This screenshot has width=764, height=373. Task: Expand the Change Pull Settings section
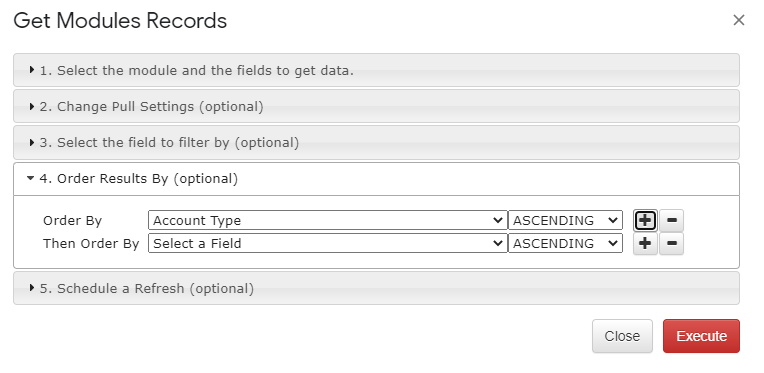tap(376, 106)
